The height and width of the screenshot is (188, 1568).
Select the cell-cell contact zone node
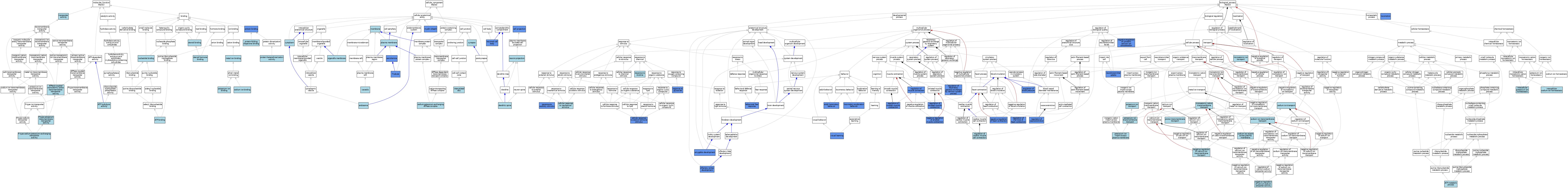tap(459, 74)
